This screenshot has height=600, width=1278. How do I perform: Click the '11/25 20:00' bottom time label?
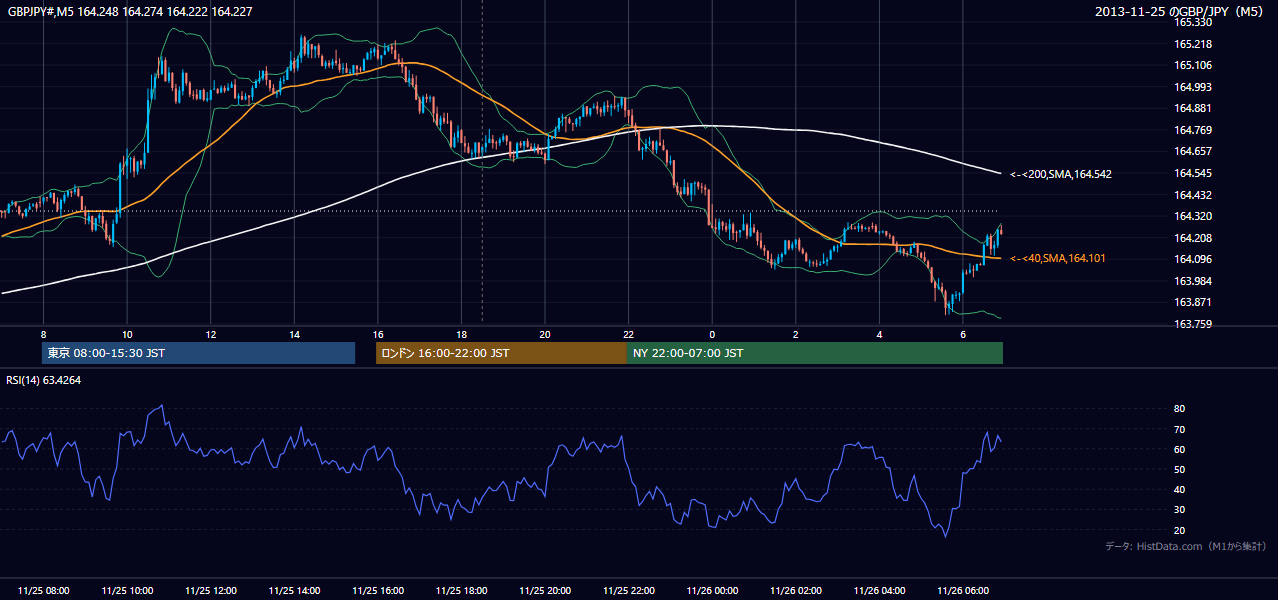[545, 591]
